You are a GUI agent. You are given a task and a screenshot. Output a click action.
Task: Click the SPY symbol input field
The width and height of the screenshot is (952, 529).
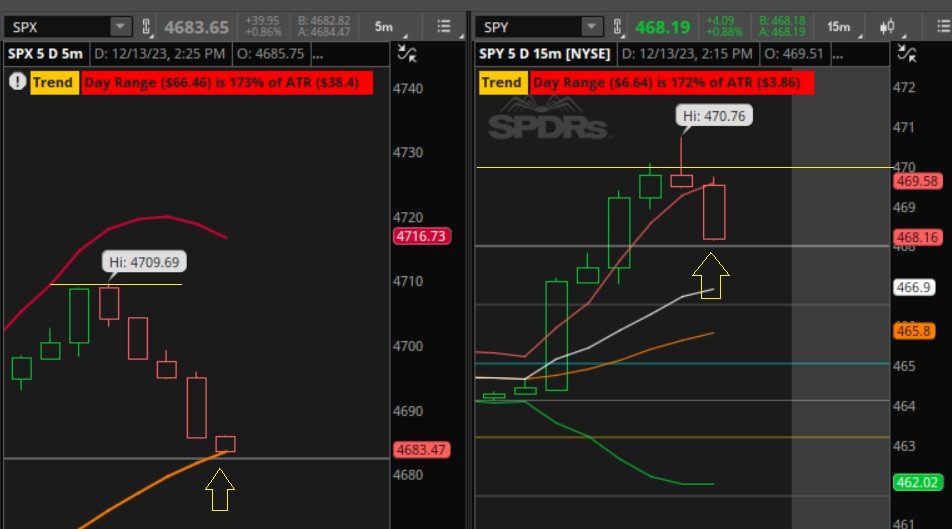point(528,27)
